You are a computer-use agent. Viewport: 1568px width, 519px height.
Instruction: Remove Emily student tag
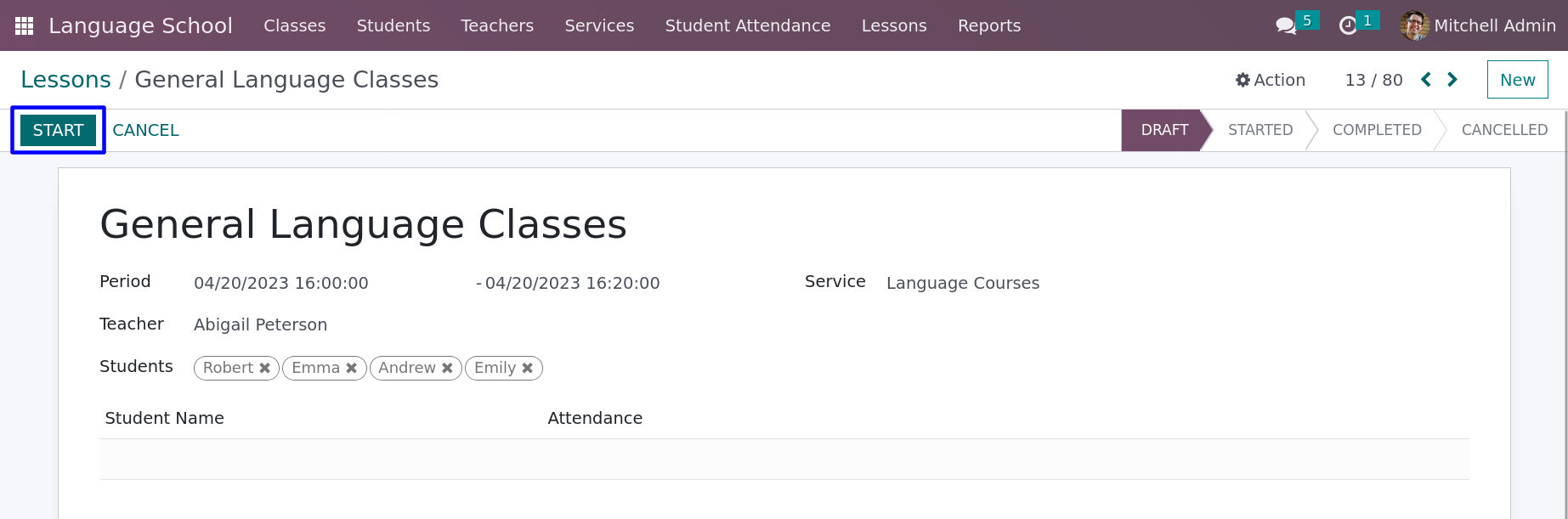(528, 368)
